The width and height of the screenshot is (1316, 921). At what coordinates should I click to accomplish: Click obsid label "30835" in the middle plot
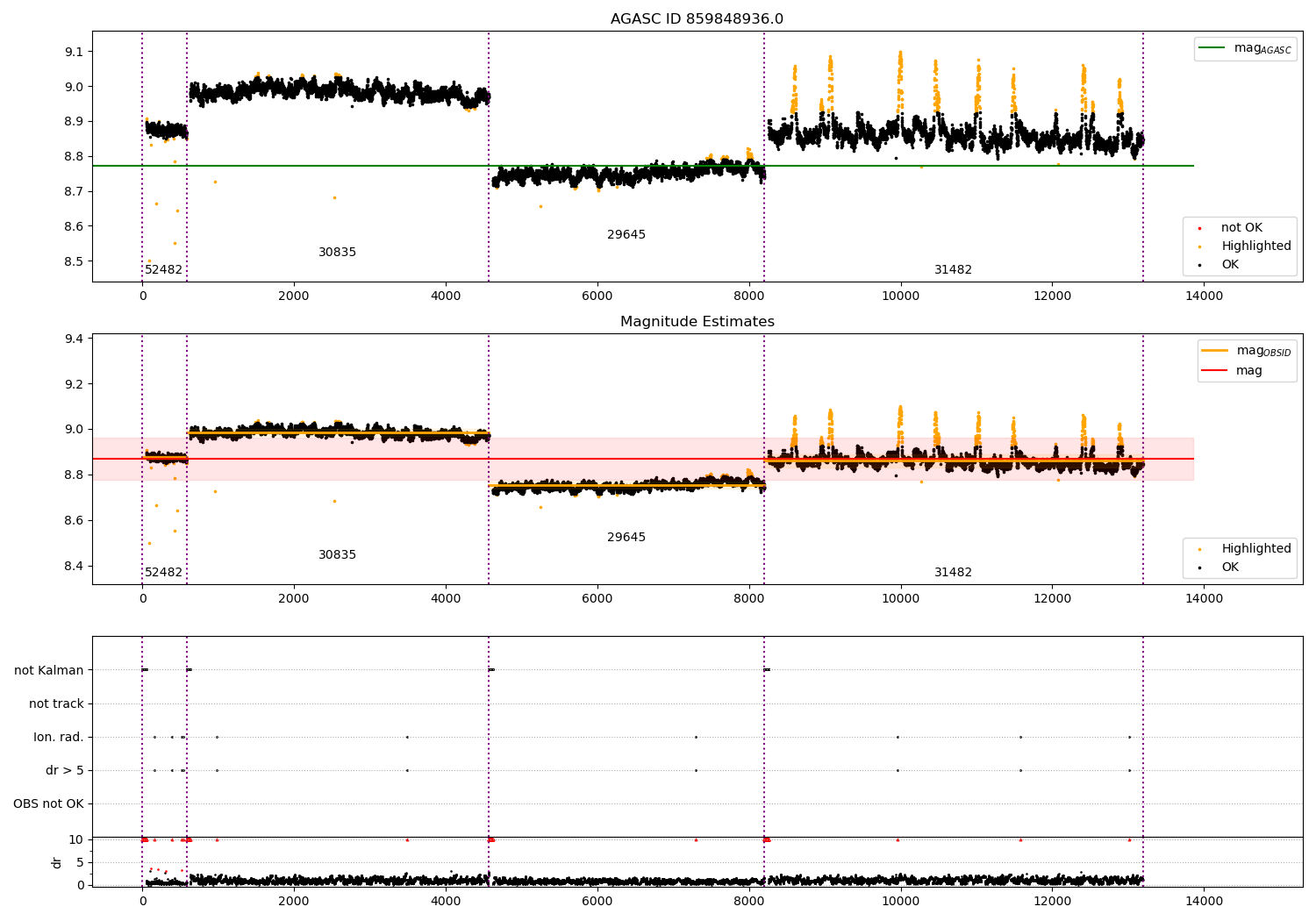[x=338, y=554]
